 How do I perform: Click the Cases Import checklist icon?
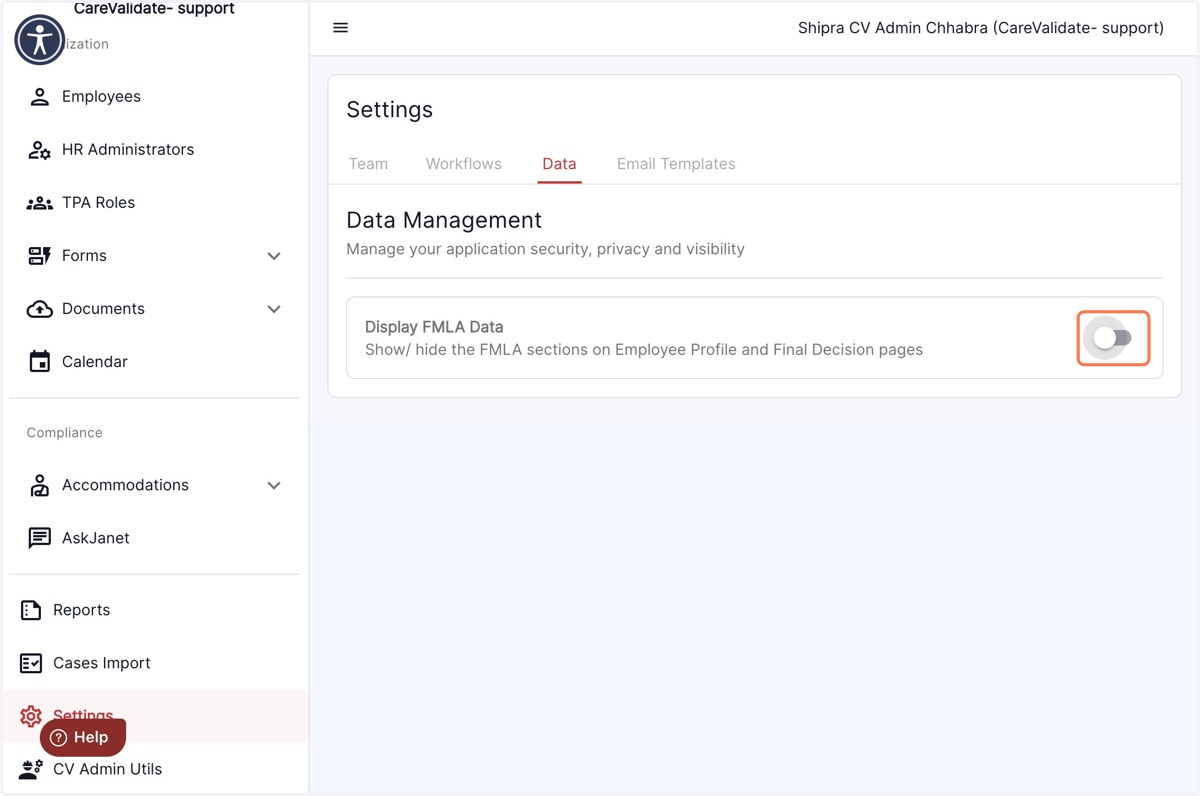31,663
